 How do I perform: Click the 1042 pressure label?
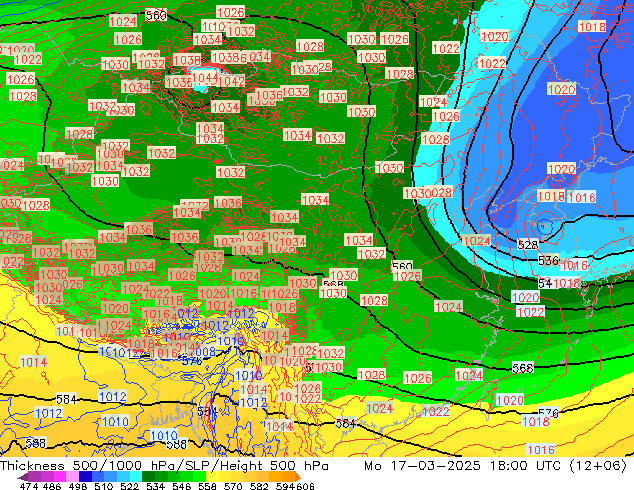[x=232, y=81]
